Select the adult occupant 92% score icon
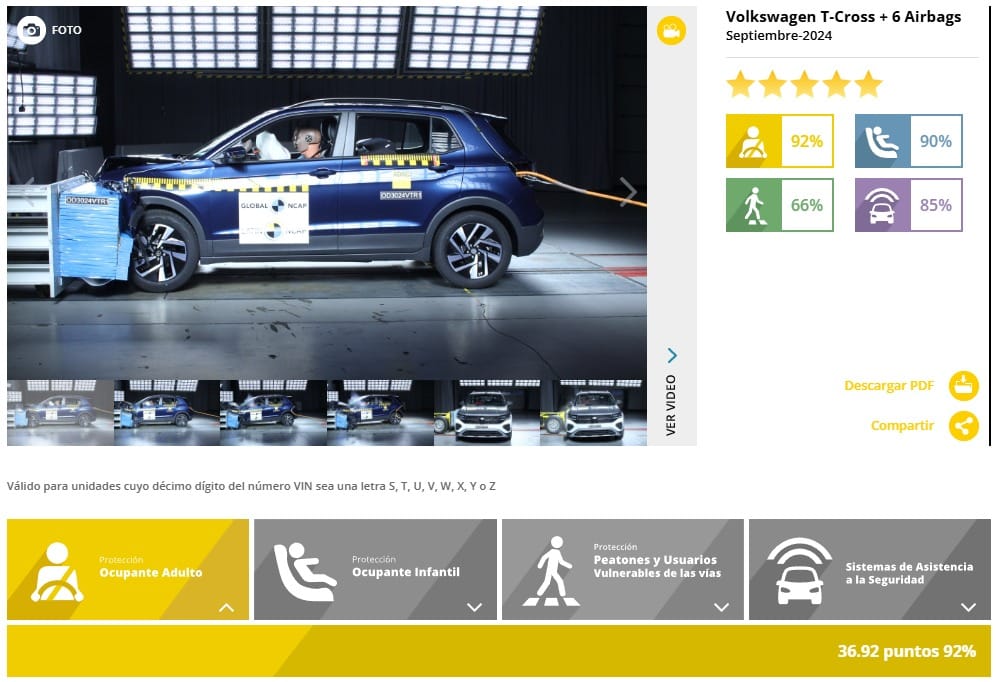 pyautogui.click(x=753, y=141)
